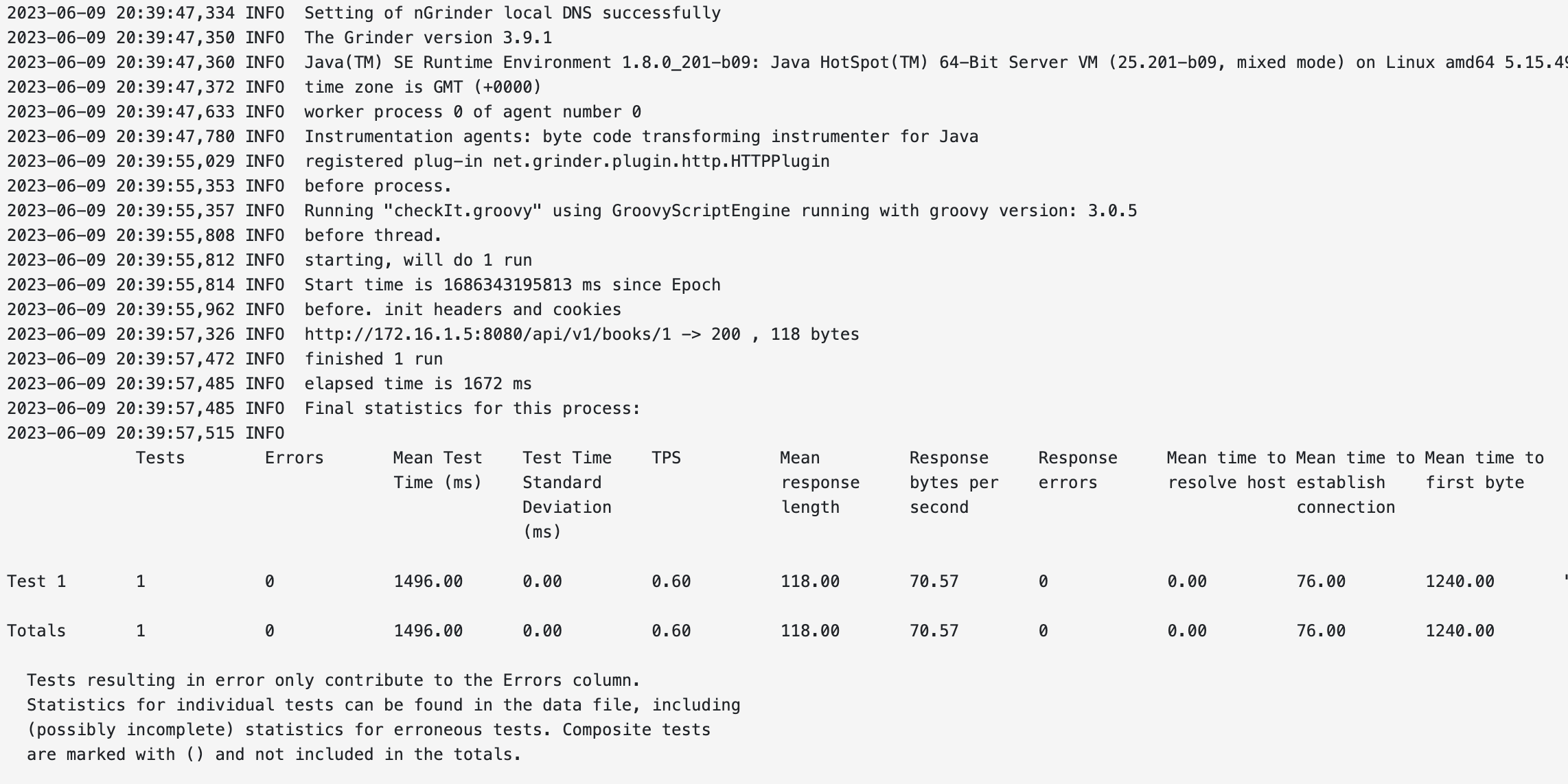The image size is (1568, 784).
Task: Click the Grinder version 3.9.1 log line
Action: click(x=428, y=38)
